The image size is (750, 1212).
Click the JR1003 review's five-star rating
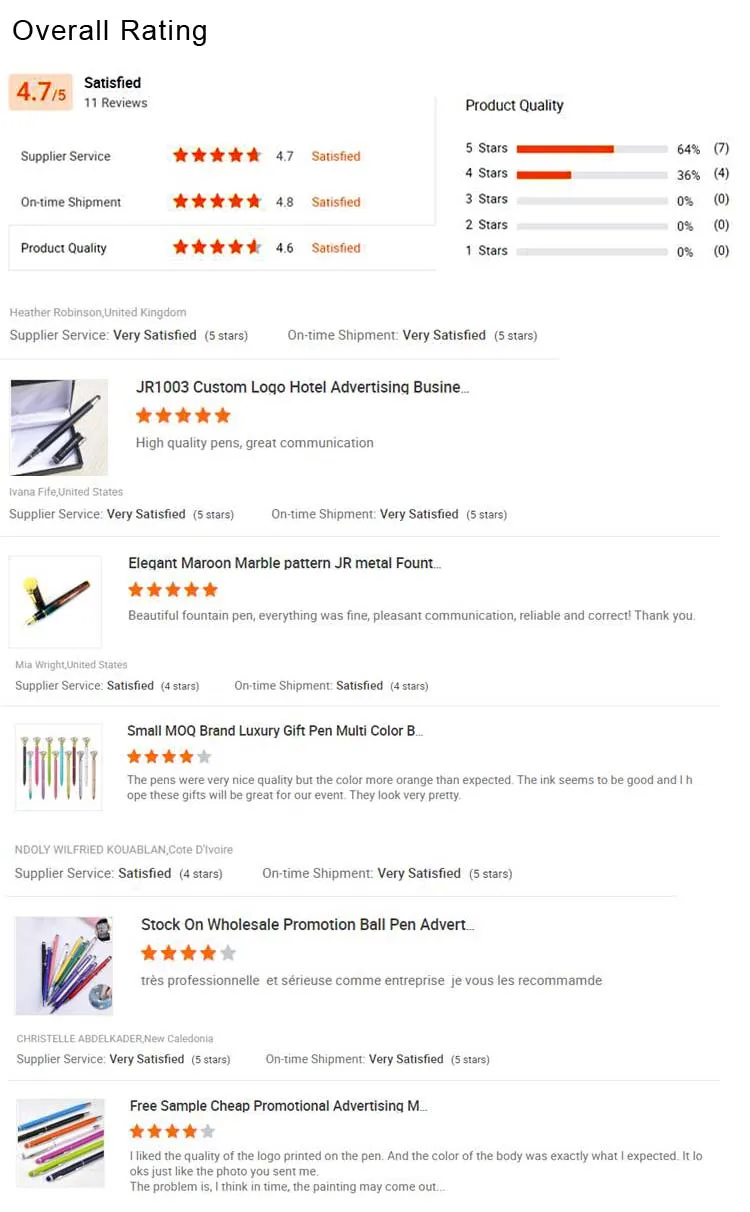click(x=183, y=415)
